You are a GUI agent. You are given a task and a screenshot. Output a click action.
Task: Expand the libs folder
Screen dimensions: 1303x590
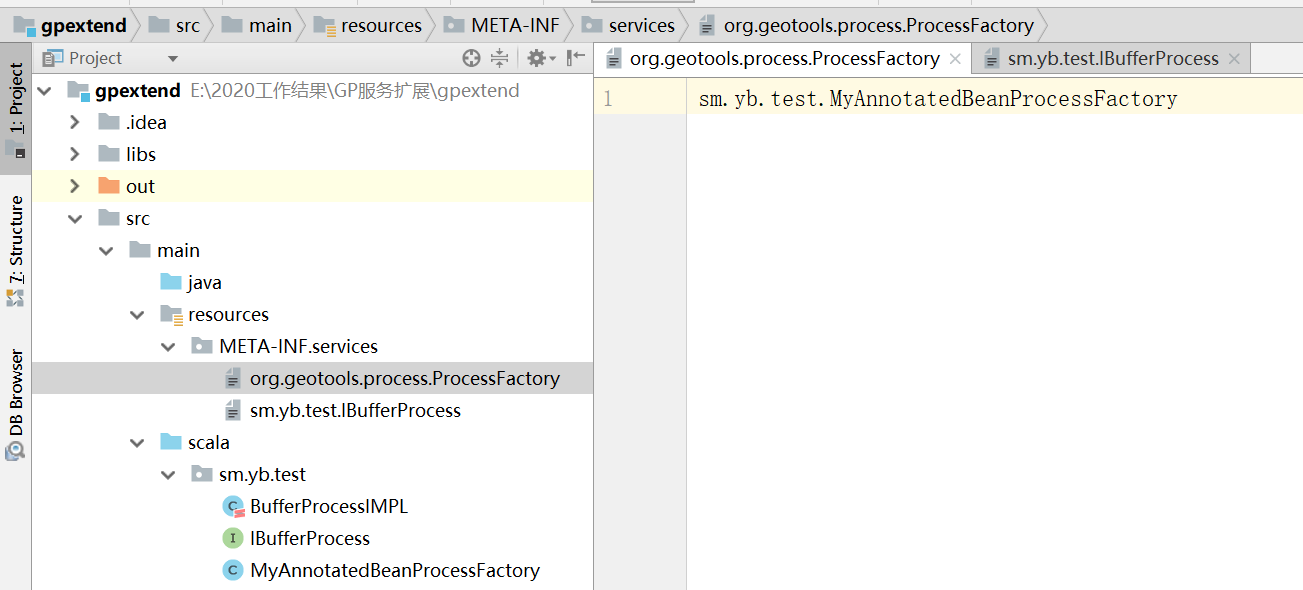75,155
